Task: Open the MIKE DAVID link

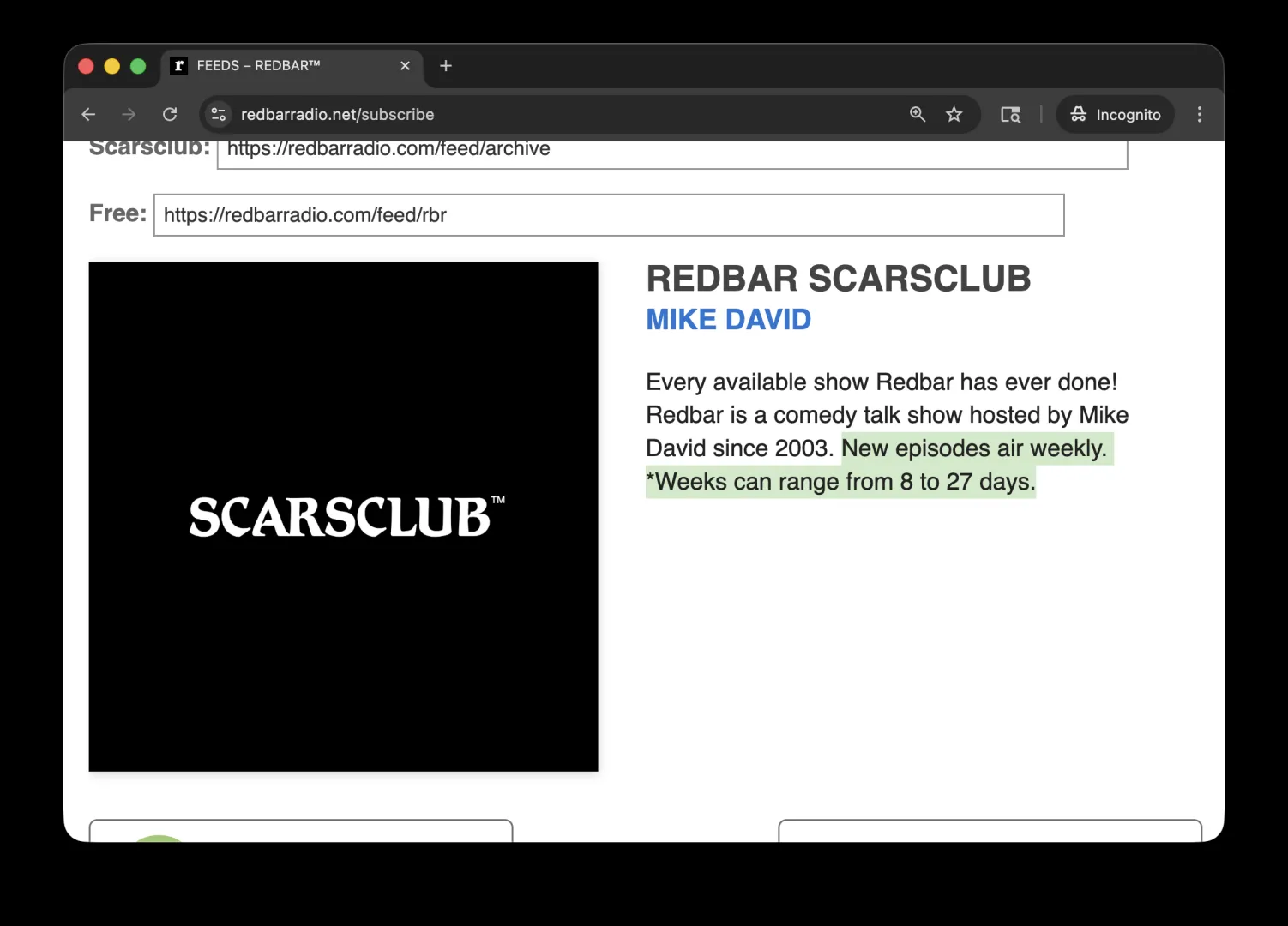Action: click(728, 320)
